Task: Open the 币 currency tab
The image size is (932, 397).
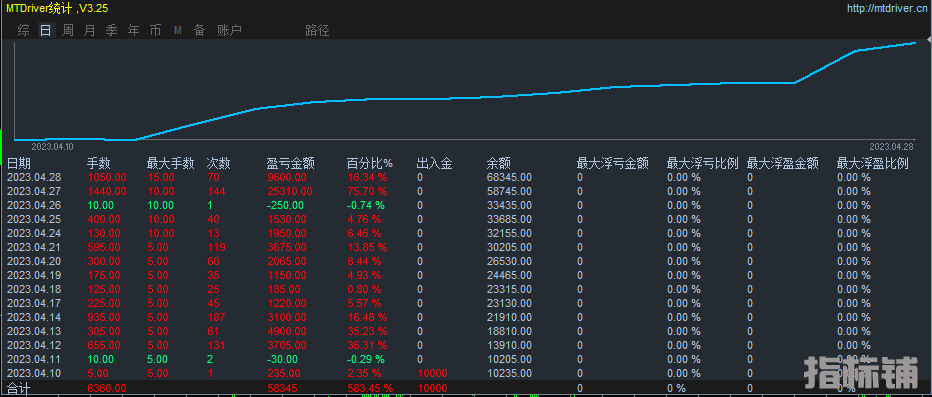Action: [155, 31]
